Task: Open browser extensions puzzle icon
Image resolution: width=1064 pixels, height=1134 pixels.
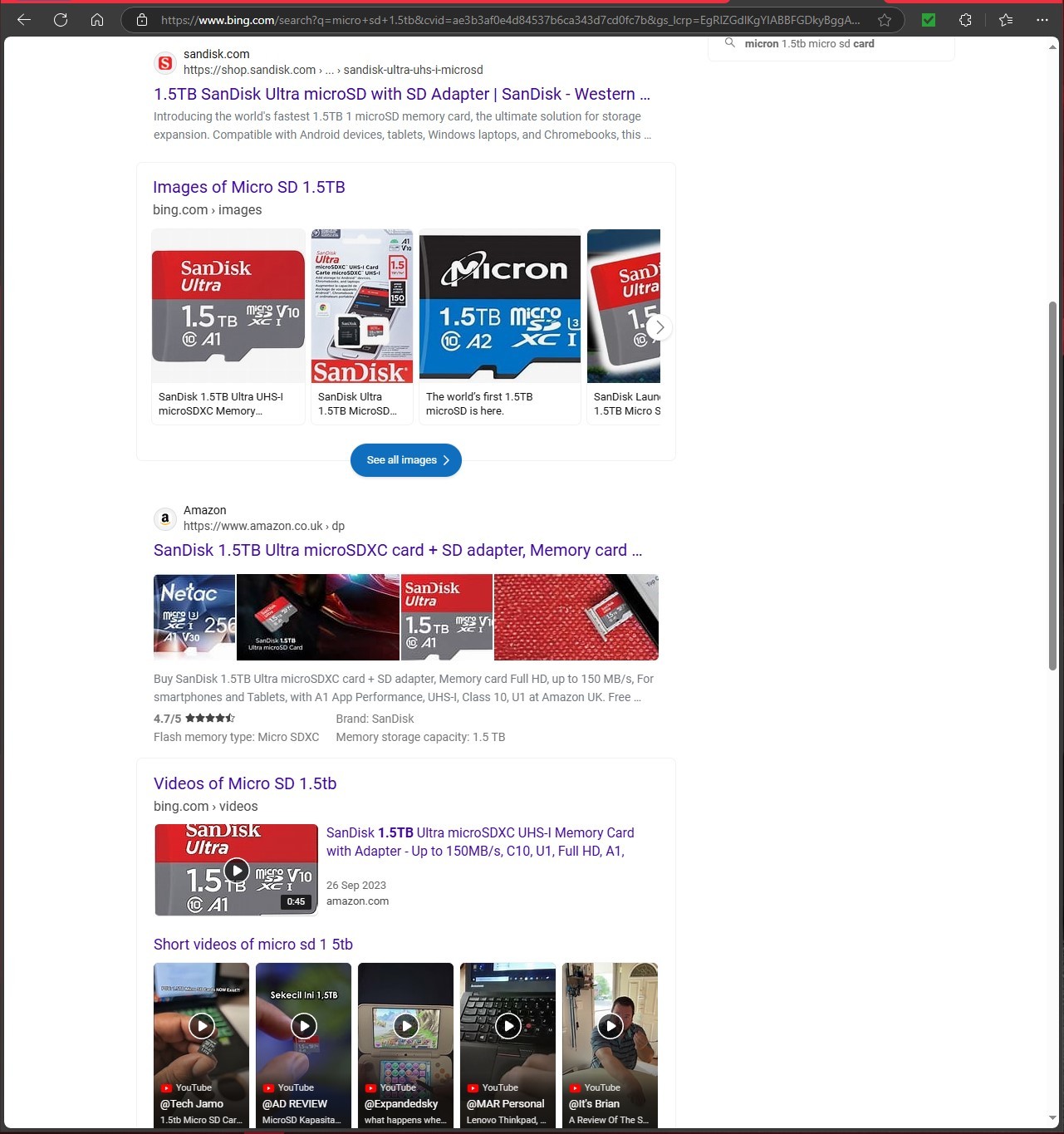Action: point(965,20)
